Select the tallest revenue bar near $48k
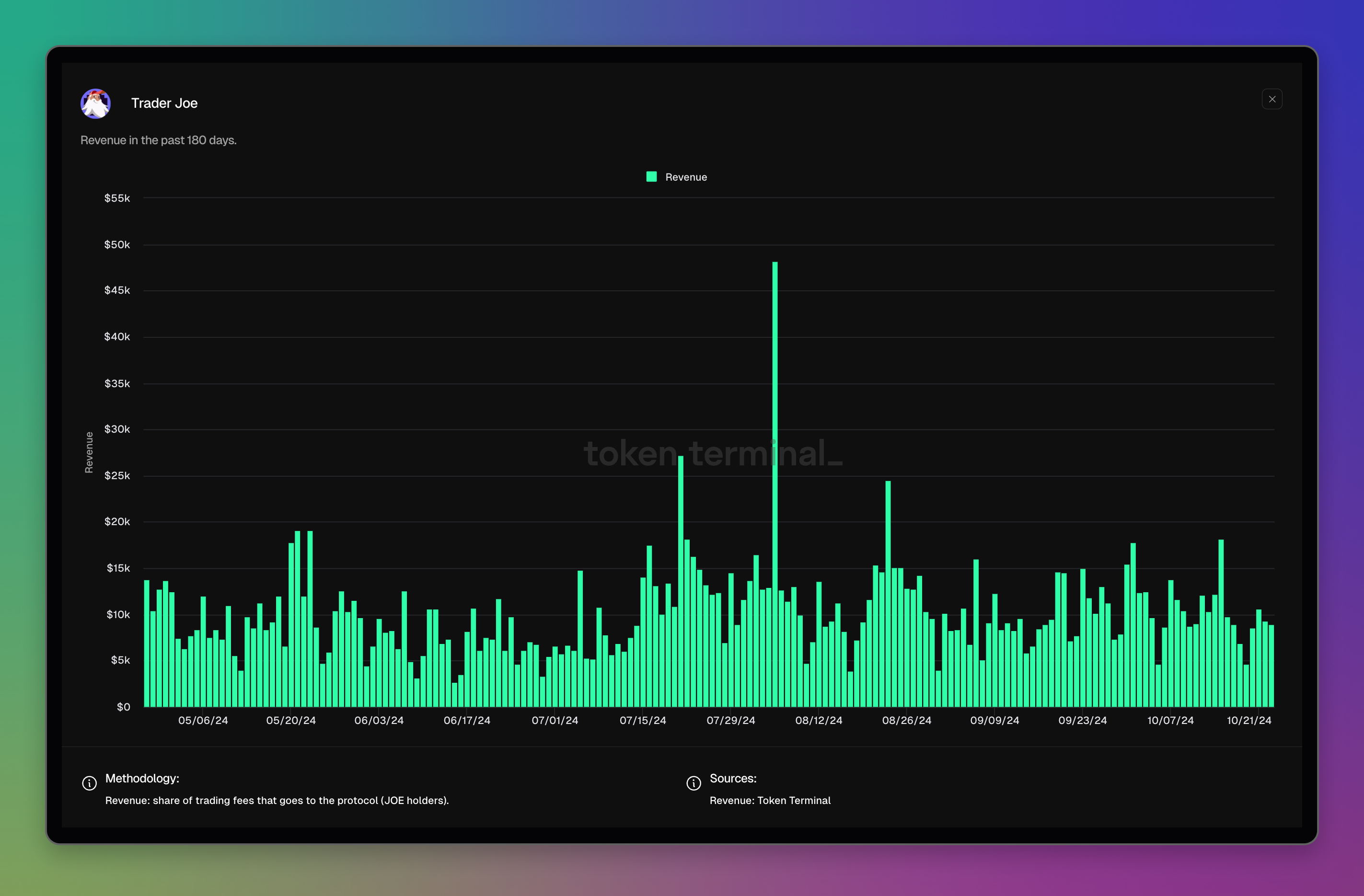Screen dimensions: 1364x896 tap(775, 484)
